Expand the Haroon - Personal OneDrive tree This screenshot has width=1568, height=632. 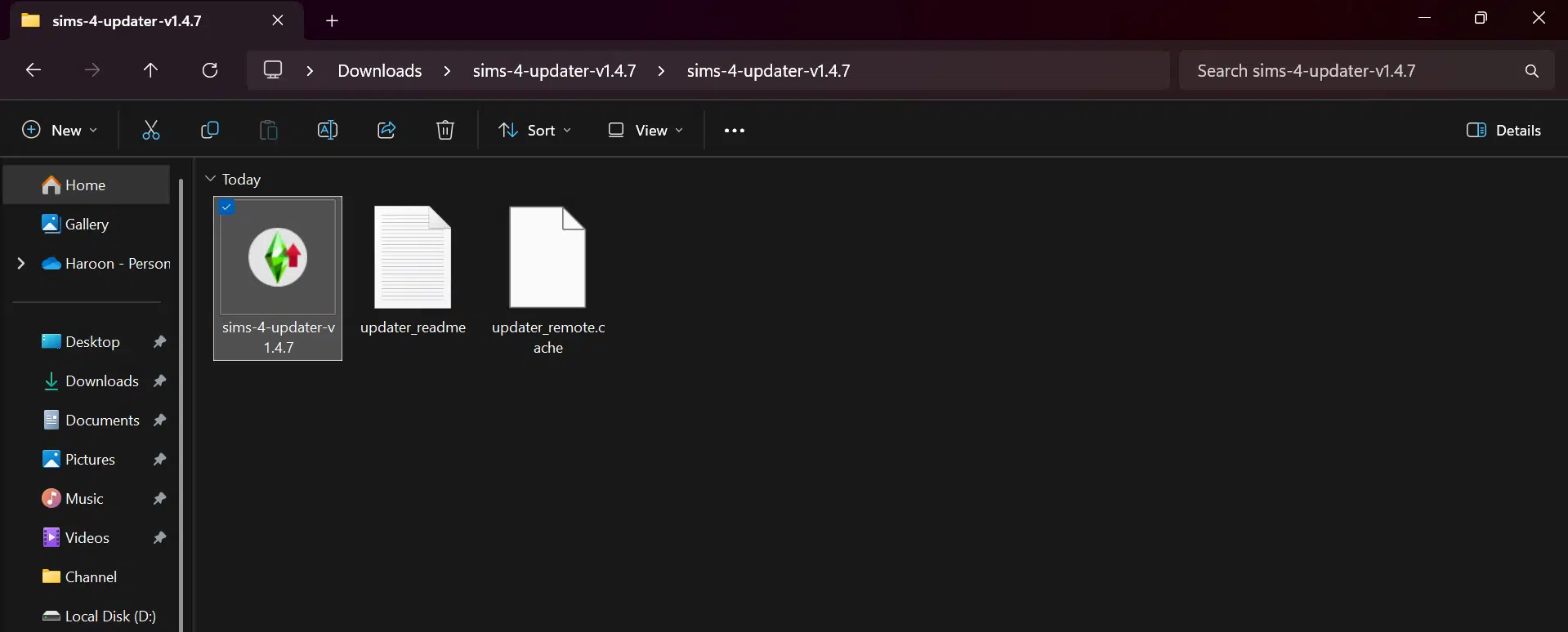point(21,263)
